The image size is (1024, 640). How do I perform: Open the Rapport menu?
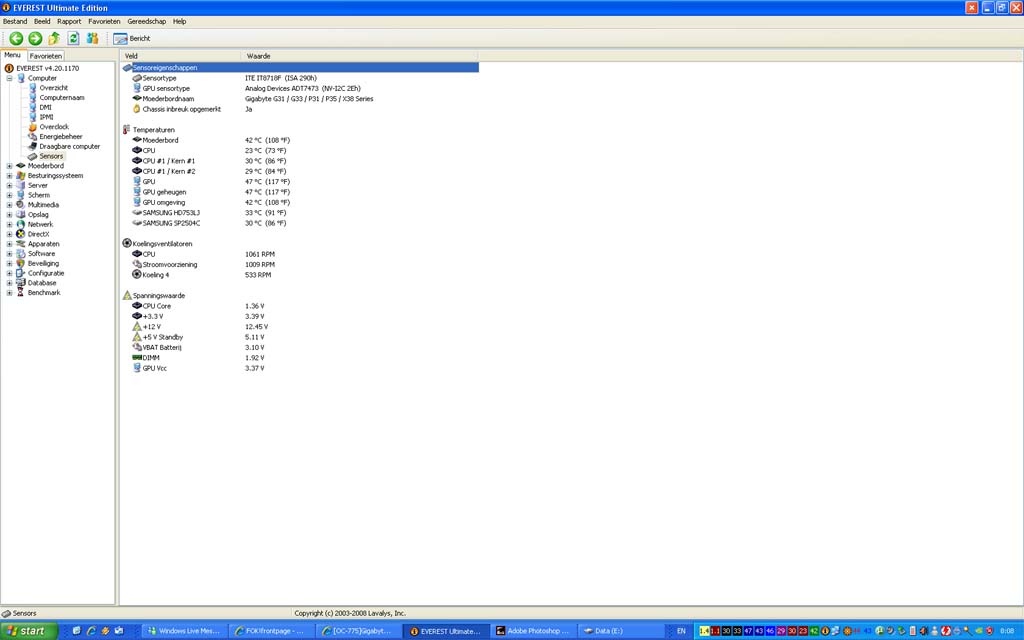click(x=69, y=22)
